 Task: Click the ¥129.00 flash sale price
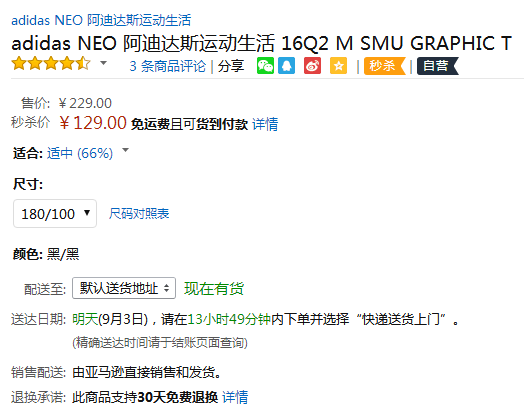pos(93,123)
